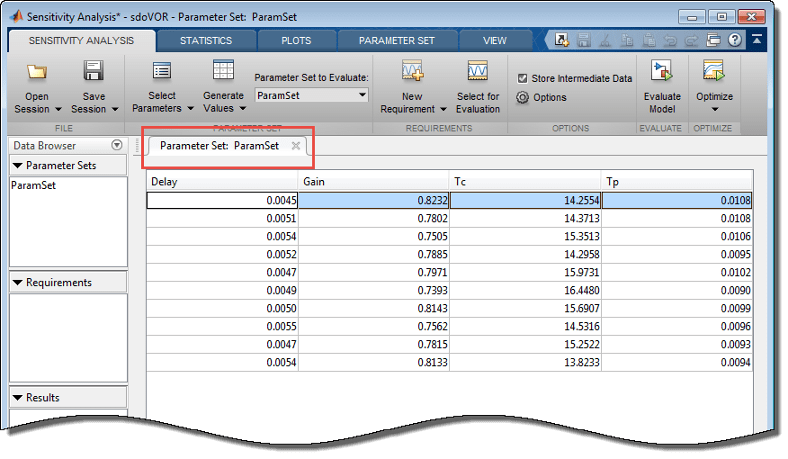Collapse the Requirements section
The image size is (788, 459).
click(18, 283)
